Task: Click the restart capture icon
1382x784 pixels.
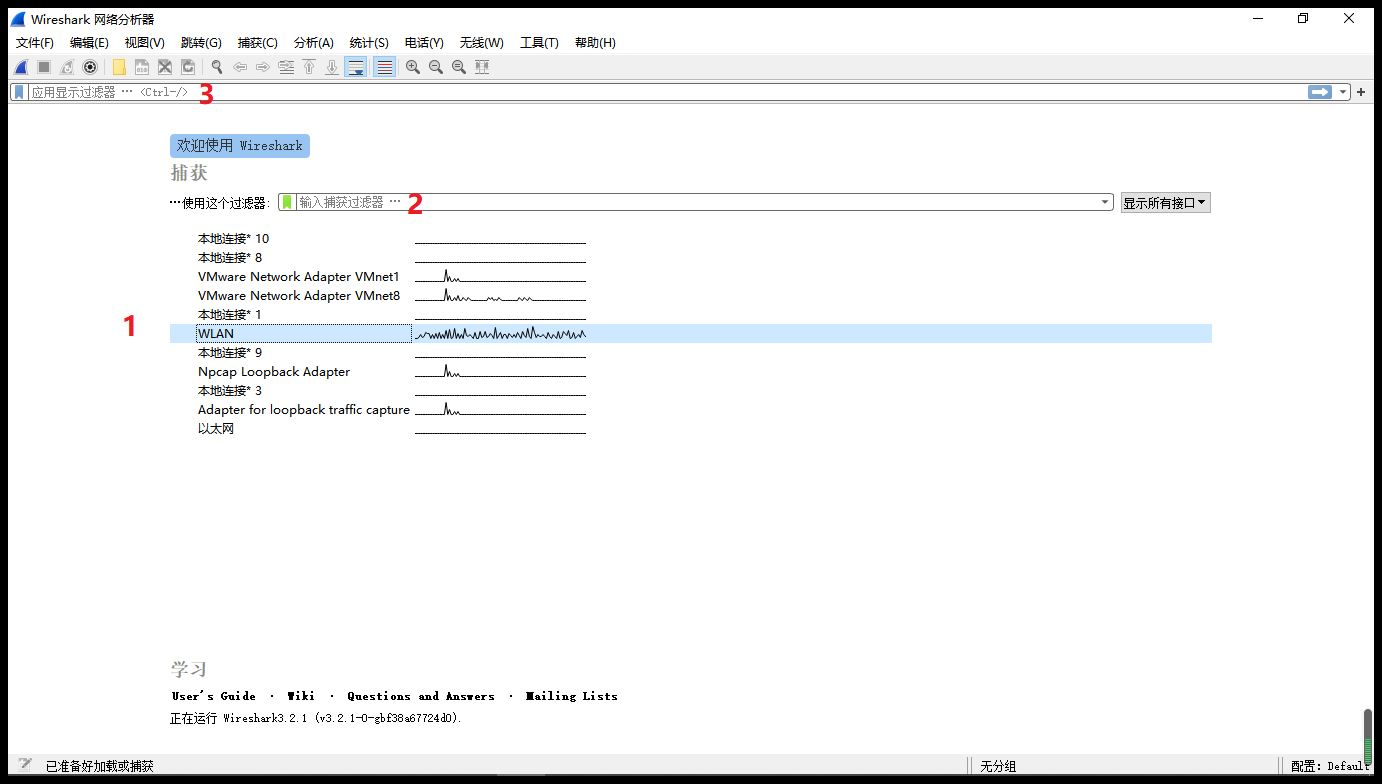Action: (x=67, y=67)
